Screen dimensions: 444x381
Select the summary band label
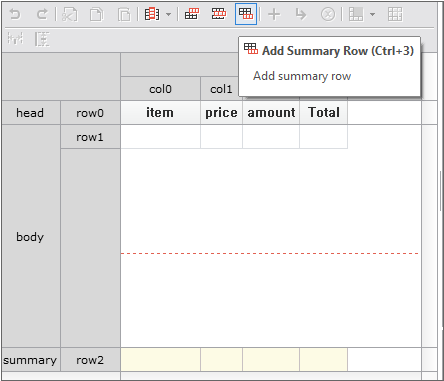(x=31, y=360)
